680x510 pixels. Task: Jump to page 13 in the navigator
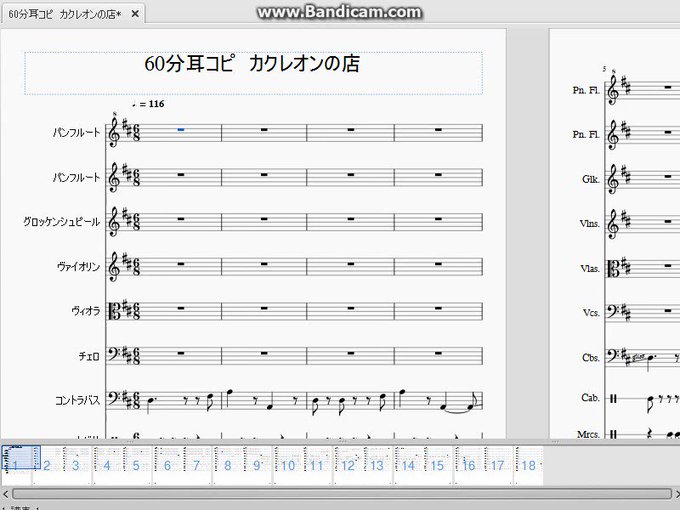tap(378, 466)
